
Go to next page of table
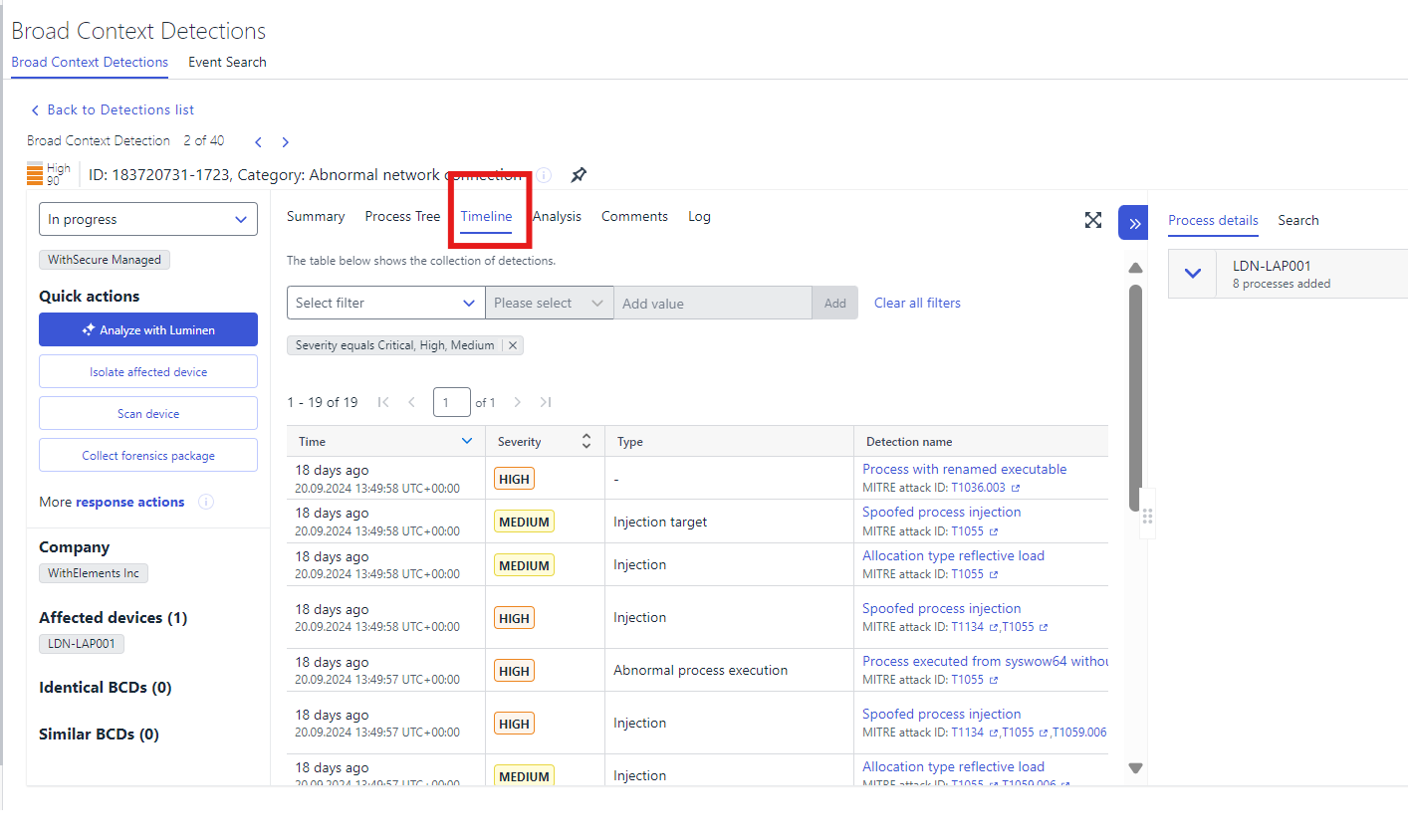pyautogui.click(x=517, y=402)
